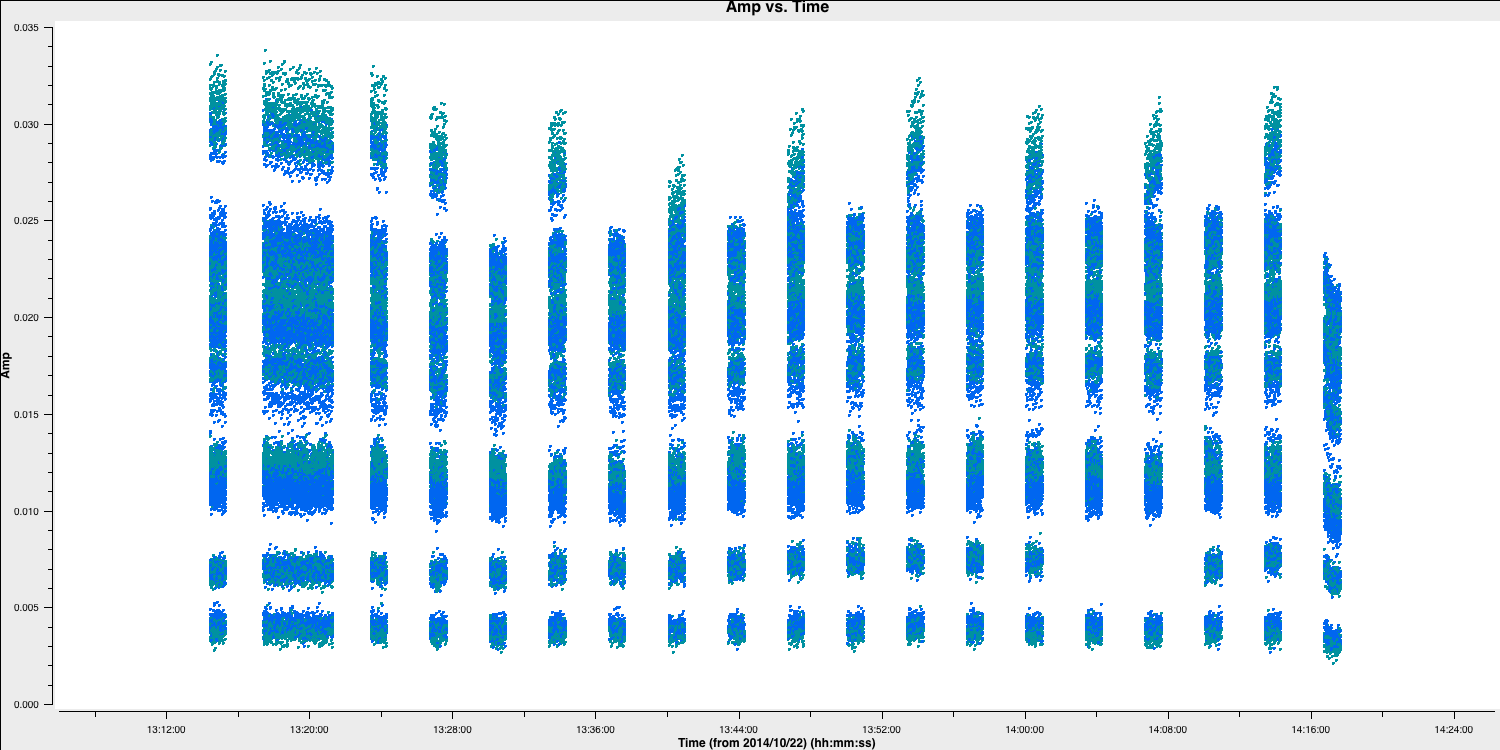
Task: Click the 14:16:00 time tick label
Action: click(x=1310, y=729)
